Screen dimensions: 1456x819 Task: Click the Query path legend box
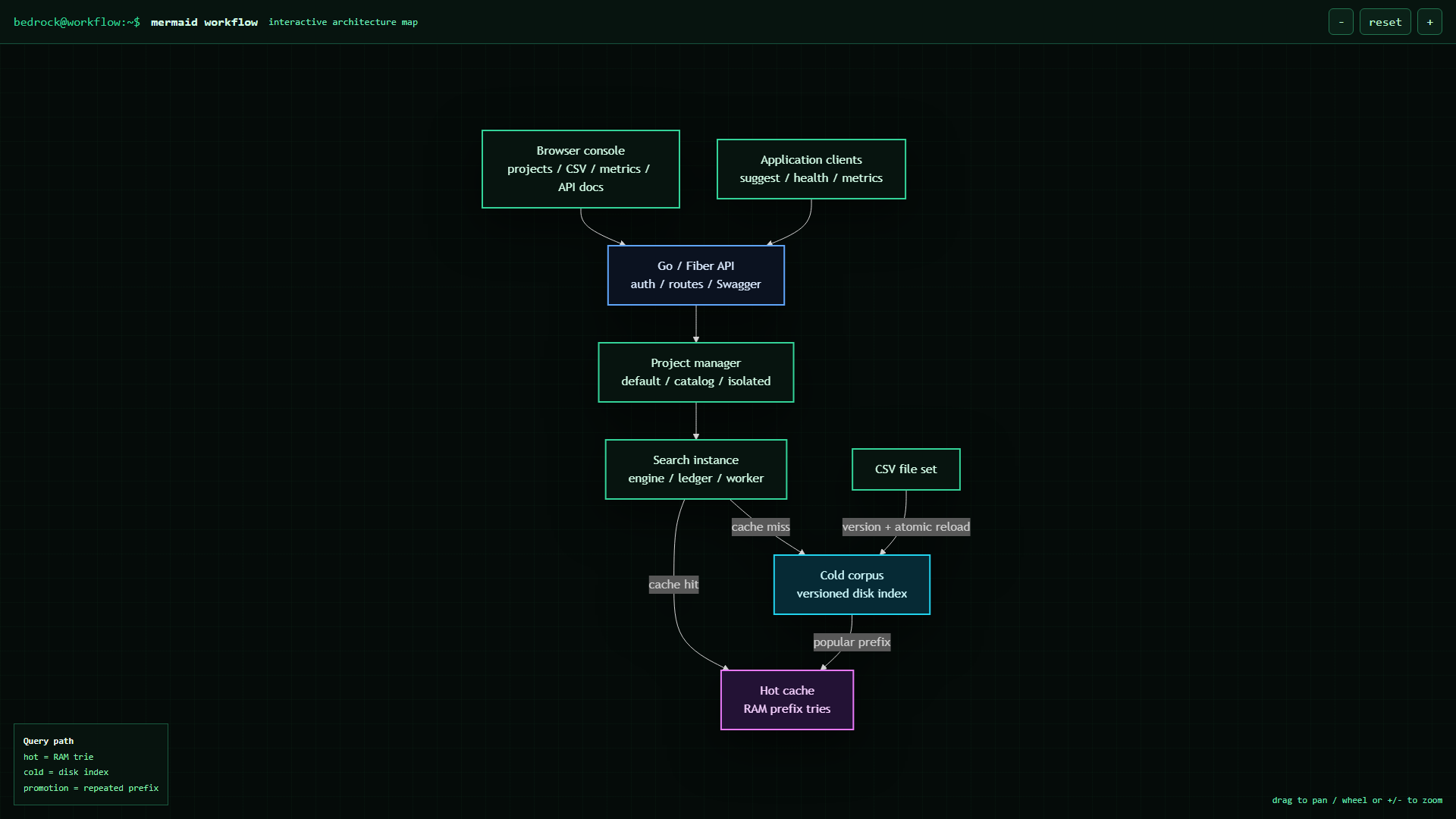point(91,764)
